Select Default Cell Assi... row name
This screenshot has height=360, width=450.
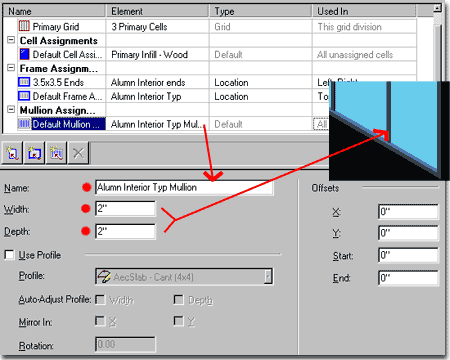[67, 54]
